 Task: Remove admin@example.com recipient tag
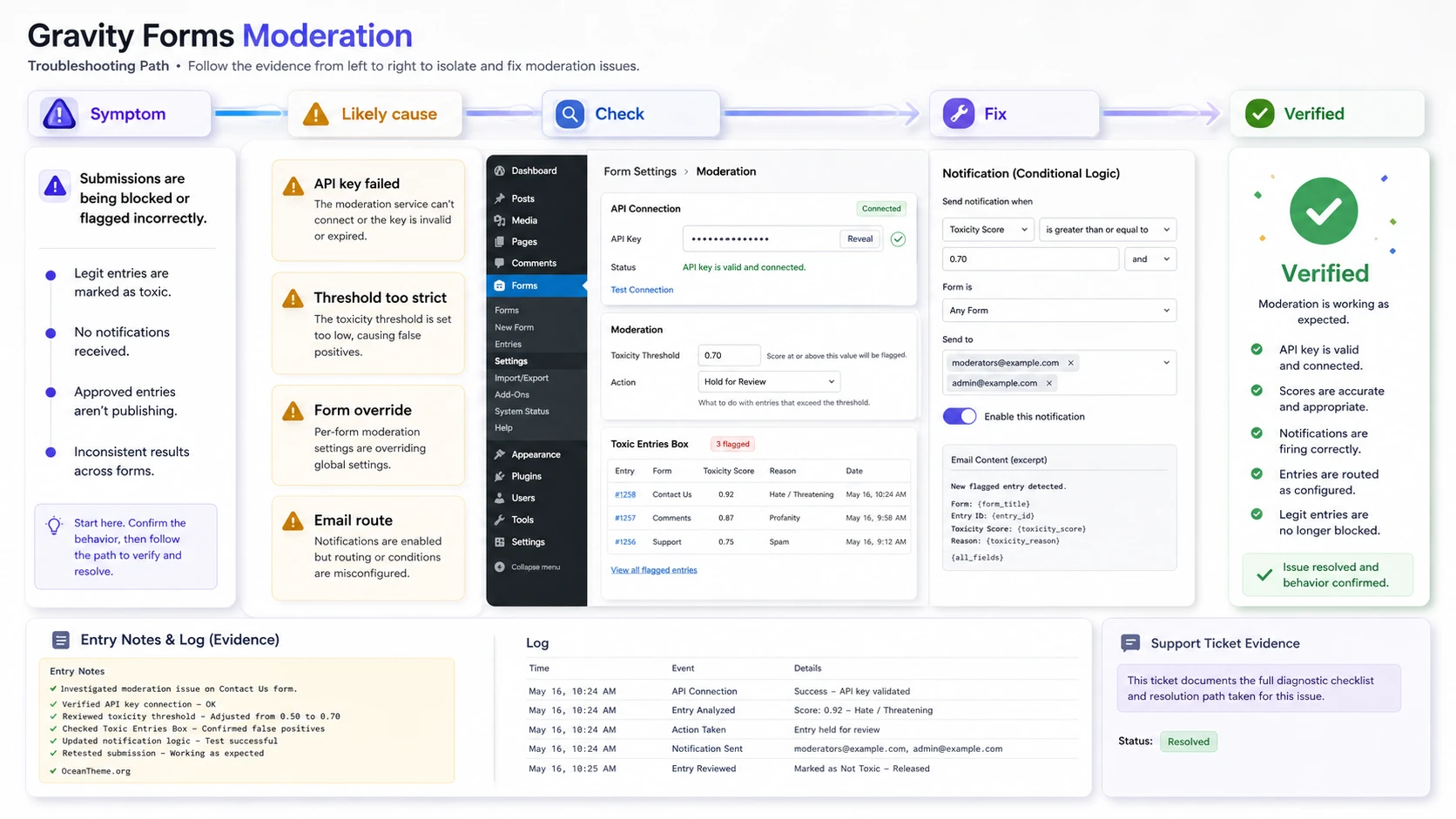coord(1049,383)
